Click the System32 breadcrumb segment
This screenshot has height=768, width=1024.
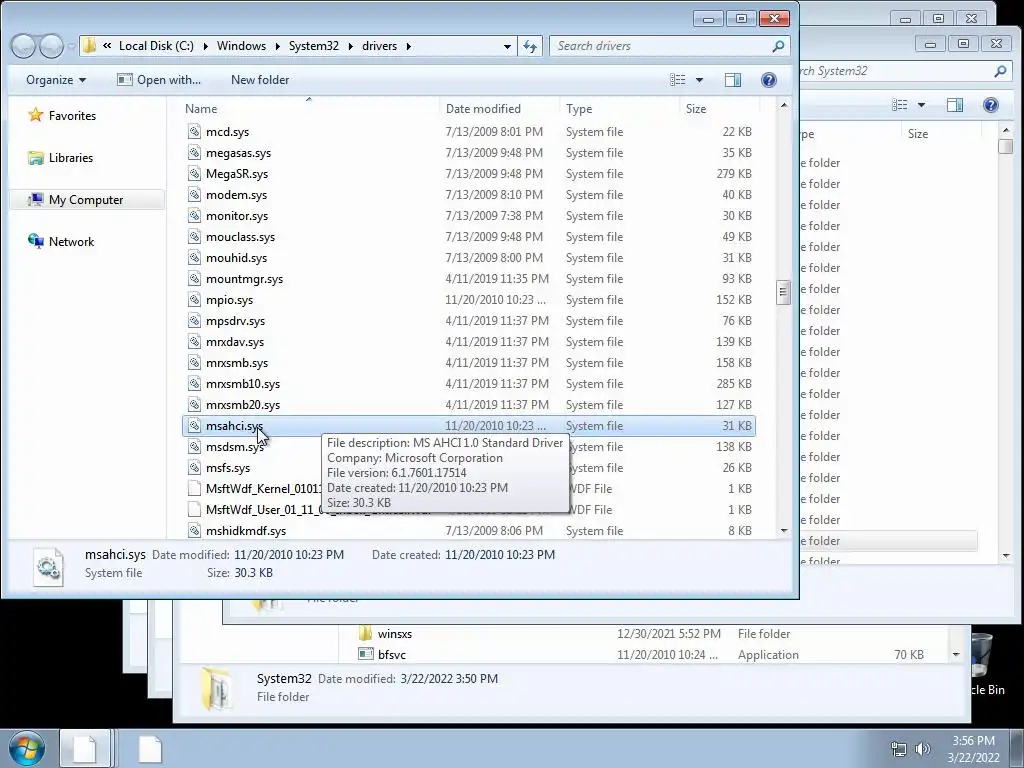pyautogui.click(x=313, y=46)
